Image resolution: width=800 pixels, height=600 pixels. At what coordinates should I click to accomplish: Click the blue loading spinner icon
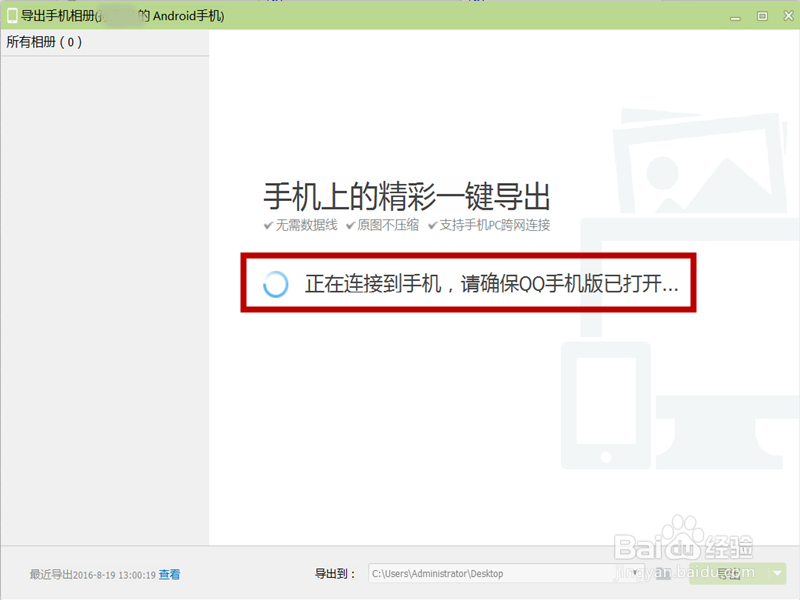click(x=276, y=284)
